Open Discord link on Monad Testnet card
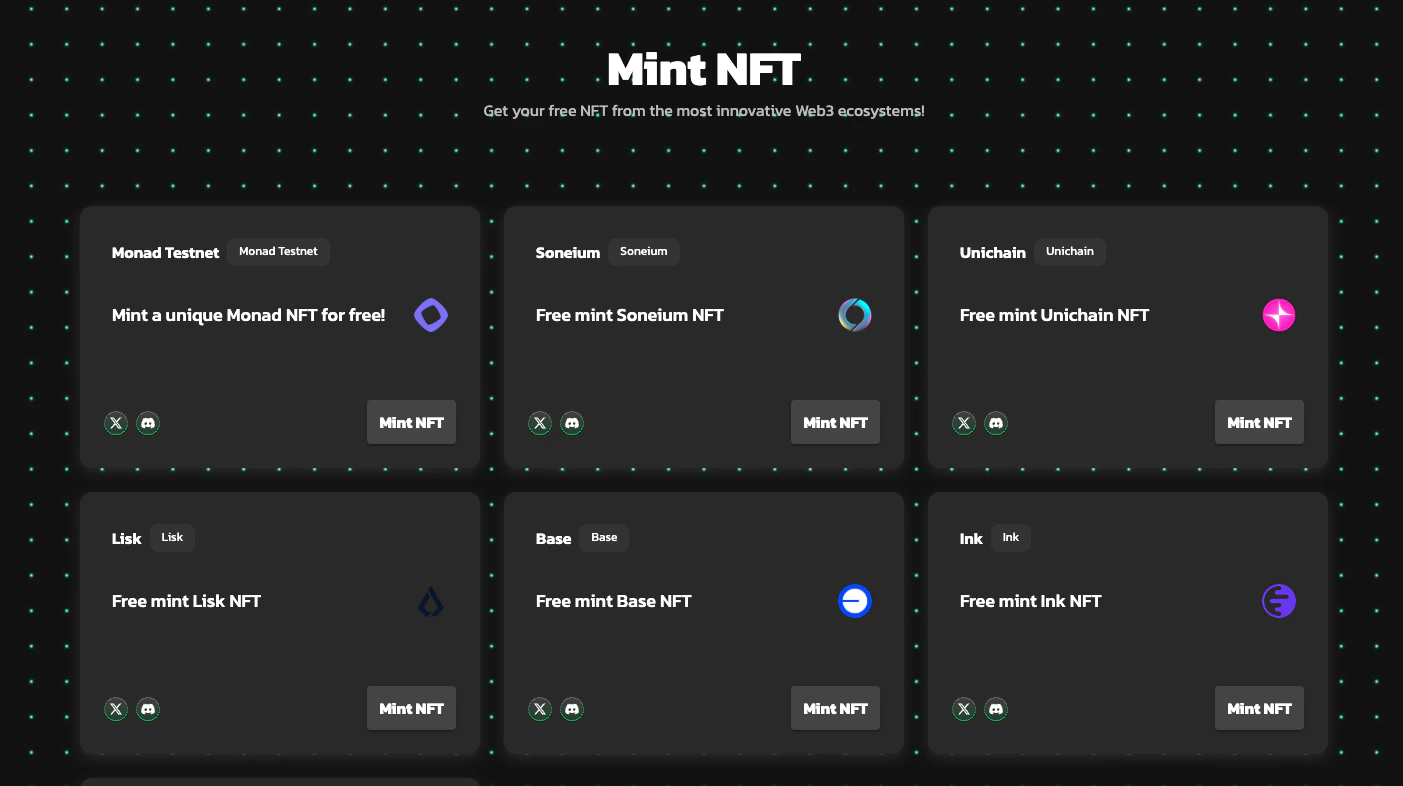Screen dimensions: 1403x786 [148, 423]
